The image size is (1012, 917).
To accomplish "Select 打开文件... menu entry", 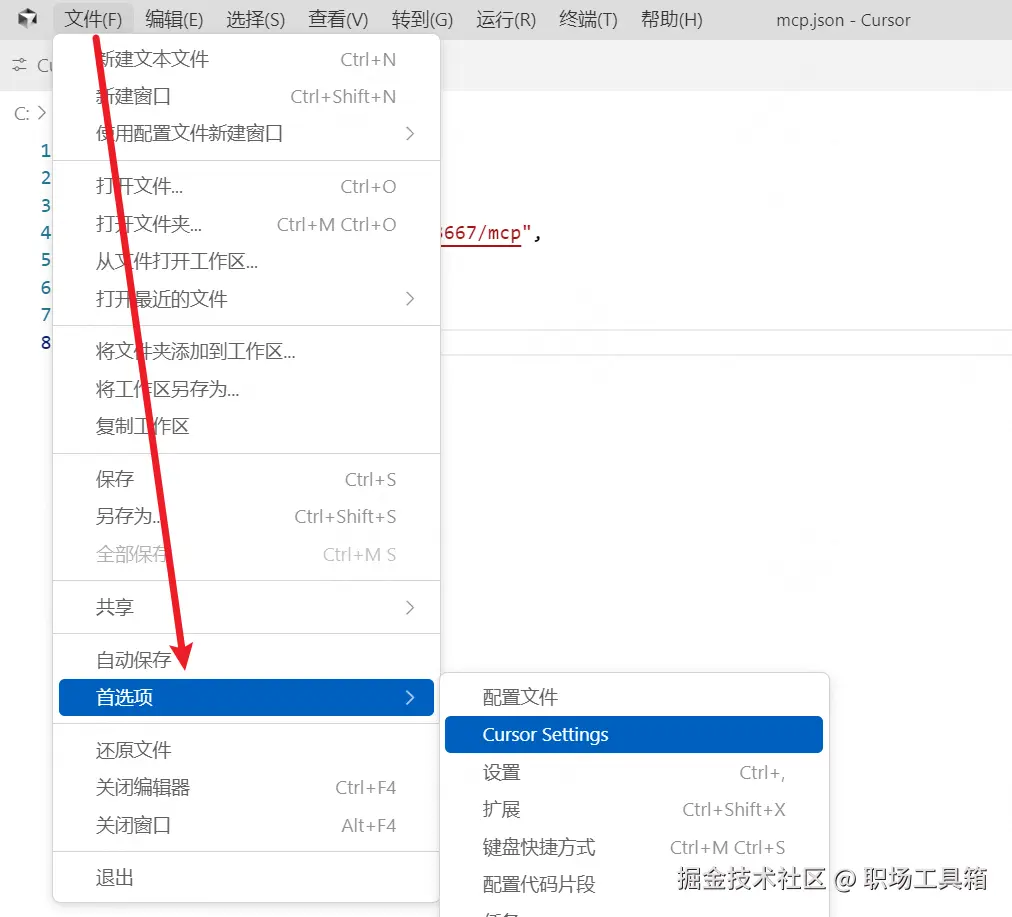I will click(x=246, y=186).
